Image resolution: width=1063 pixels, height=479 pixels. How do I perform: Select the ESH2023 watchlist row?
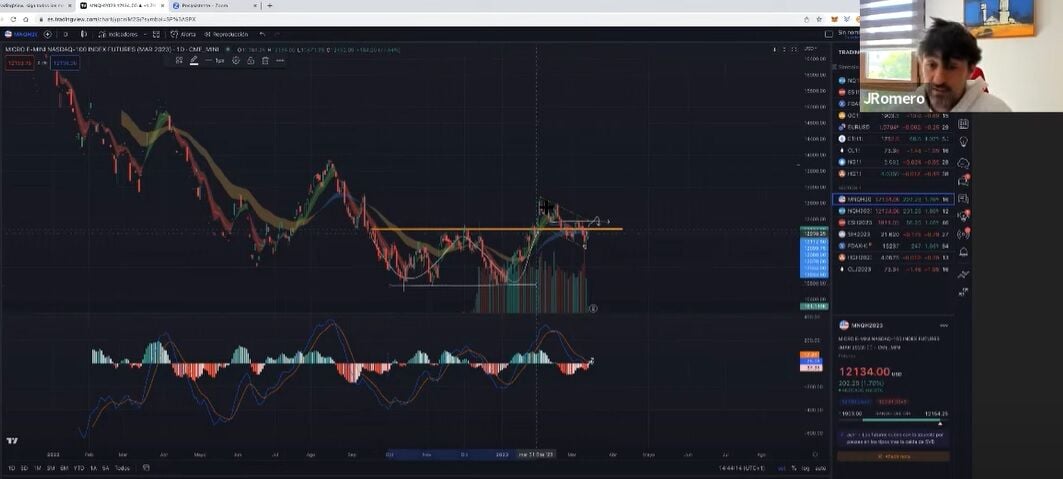tap(894, 222)
